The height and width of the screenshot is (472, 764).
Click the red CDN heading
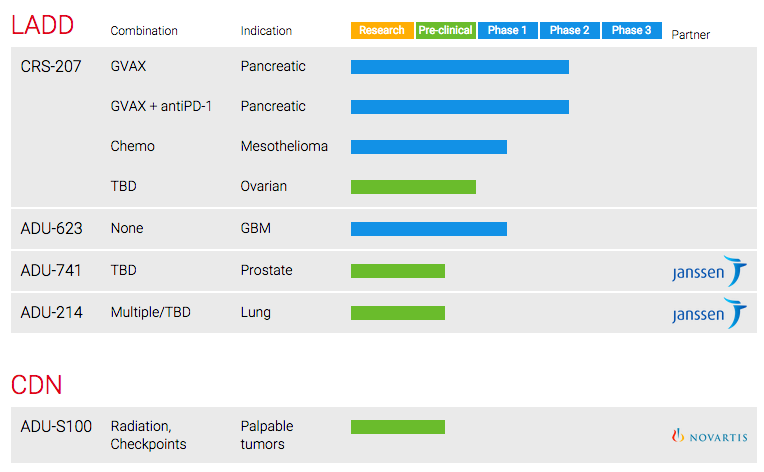pos(37,385)
